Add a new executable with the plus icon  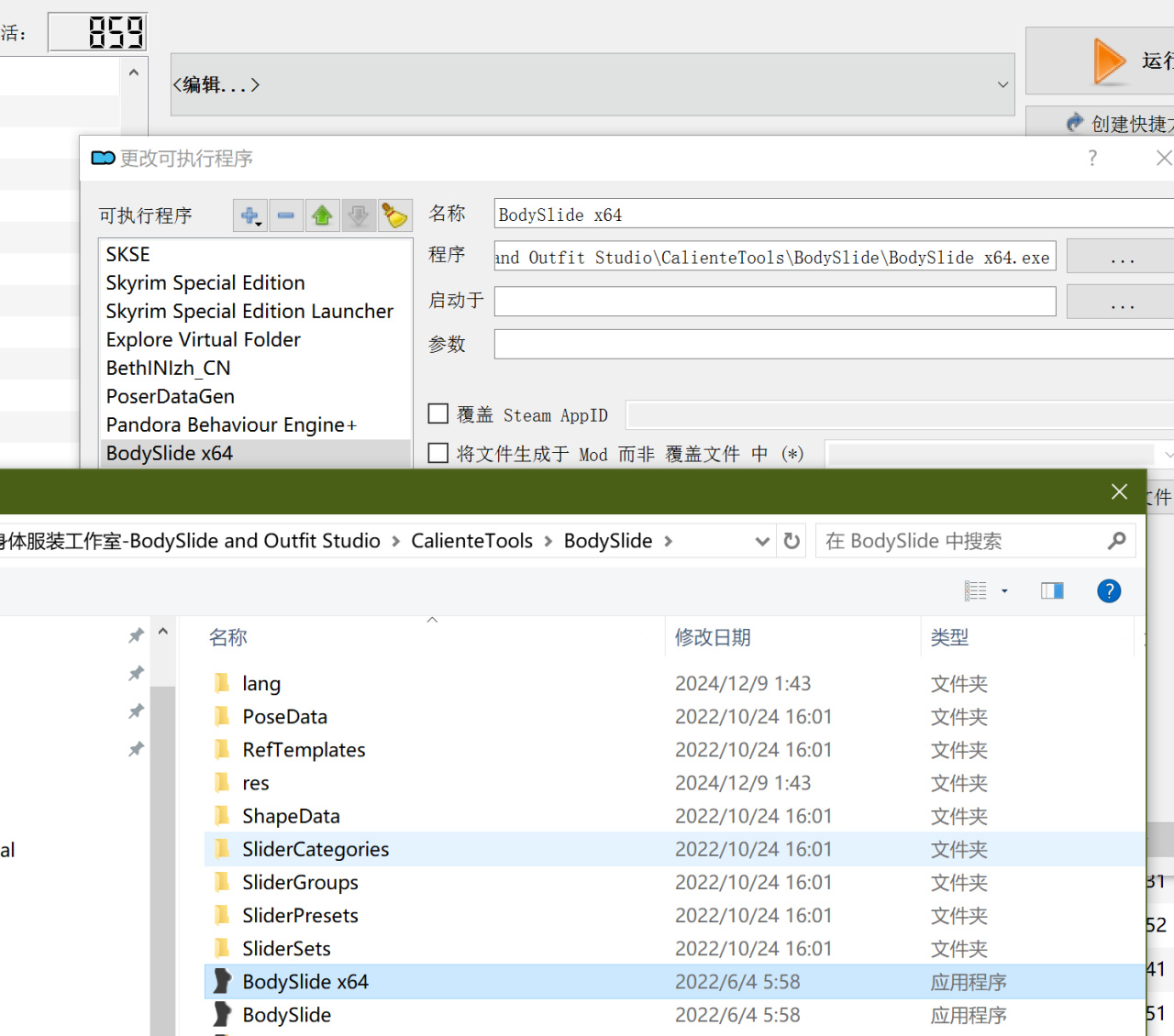[x=249, y=216]
